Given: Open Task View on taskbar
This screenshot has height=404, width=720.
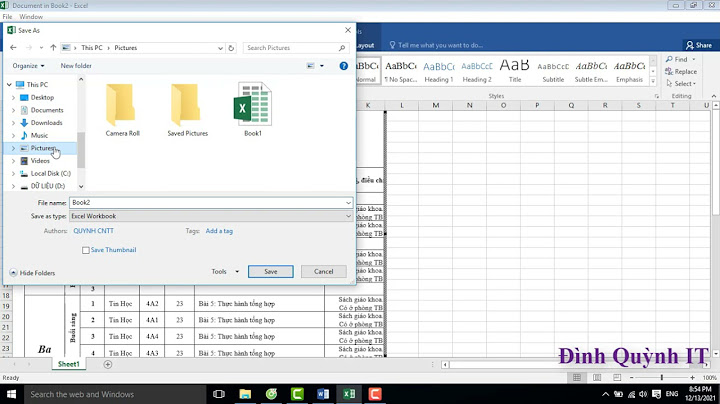Looking at the screenshot, I should 219,394.
